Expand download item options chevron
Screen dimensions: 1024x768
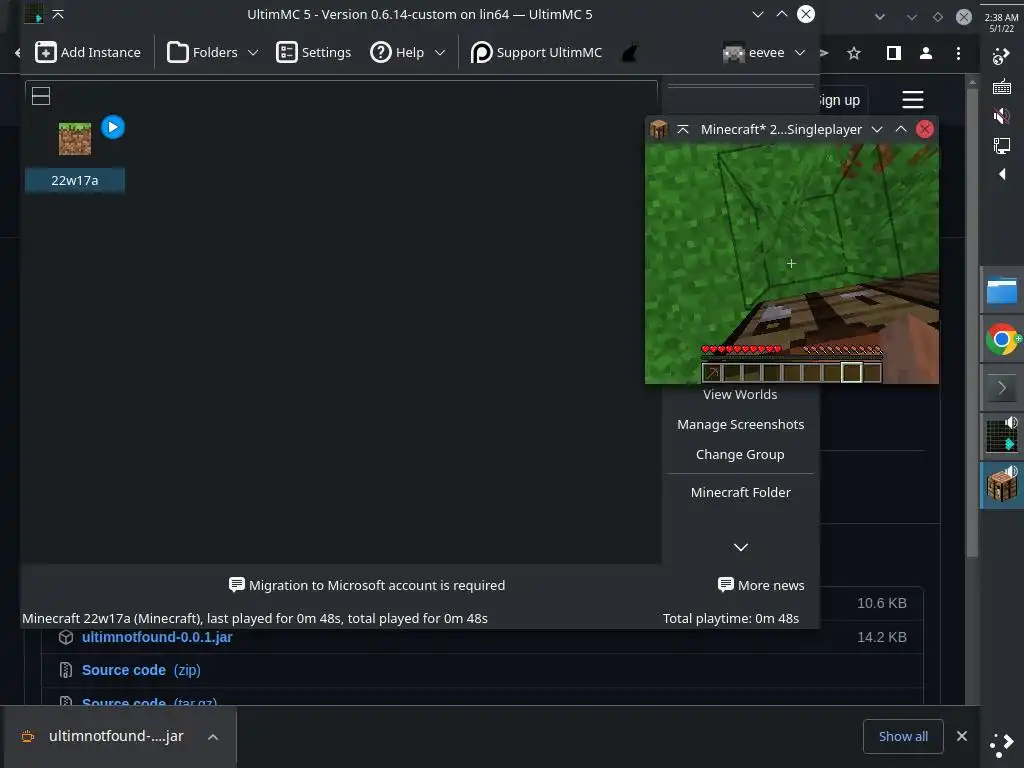coord(213,737)
